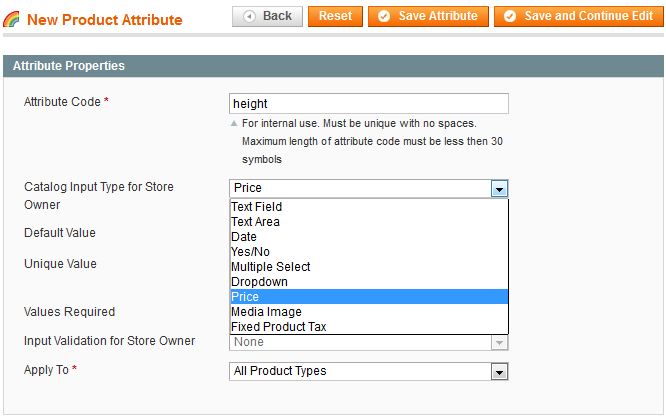Open the Apply To dropdown
Screen dimensions: 666x418
[368, 371]
